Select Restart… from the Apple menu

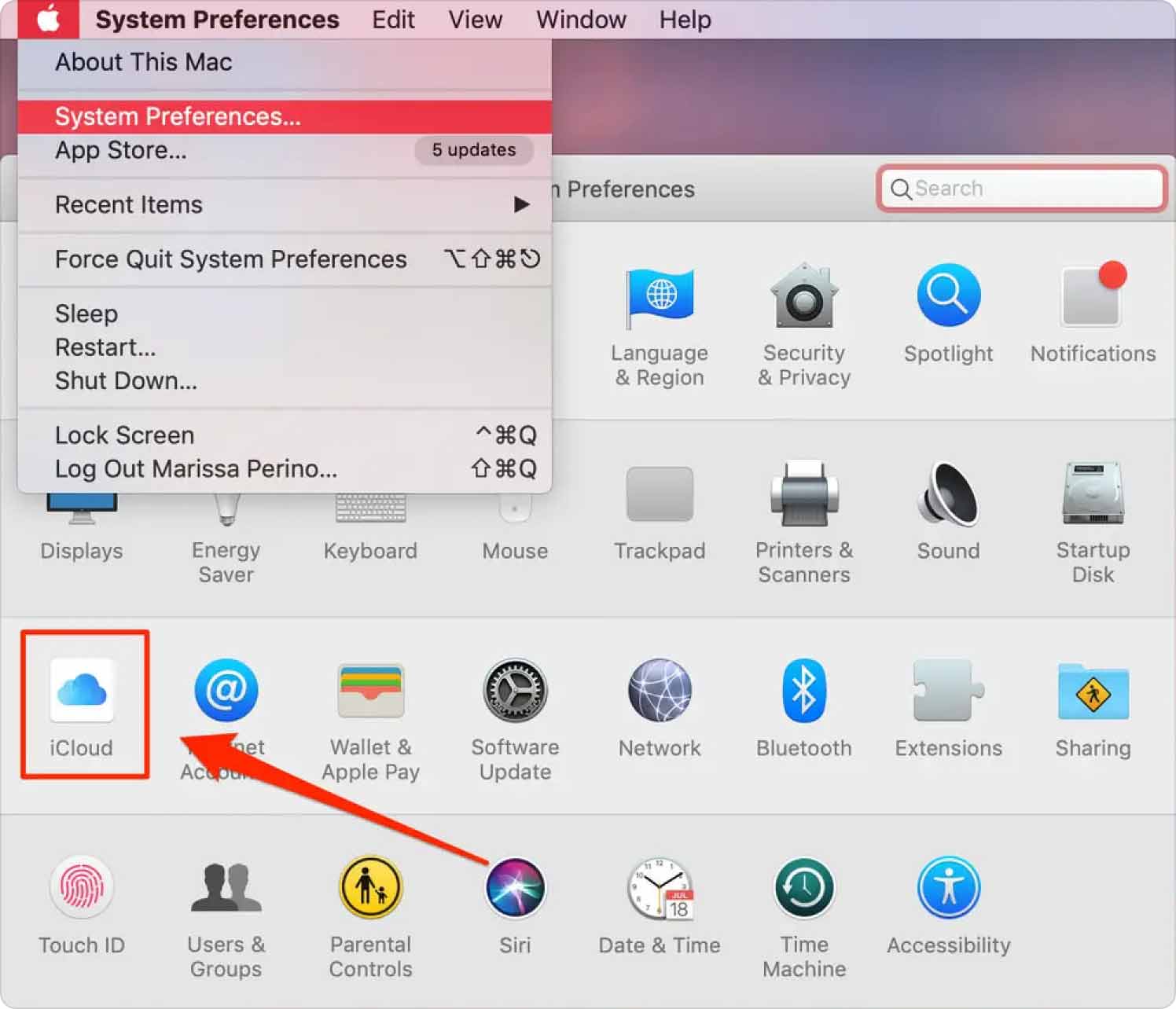pyautogui.click(x=285, y=347)
